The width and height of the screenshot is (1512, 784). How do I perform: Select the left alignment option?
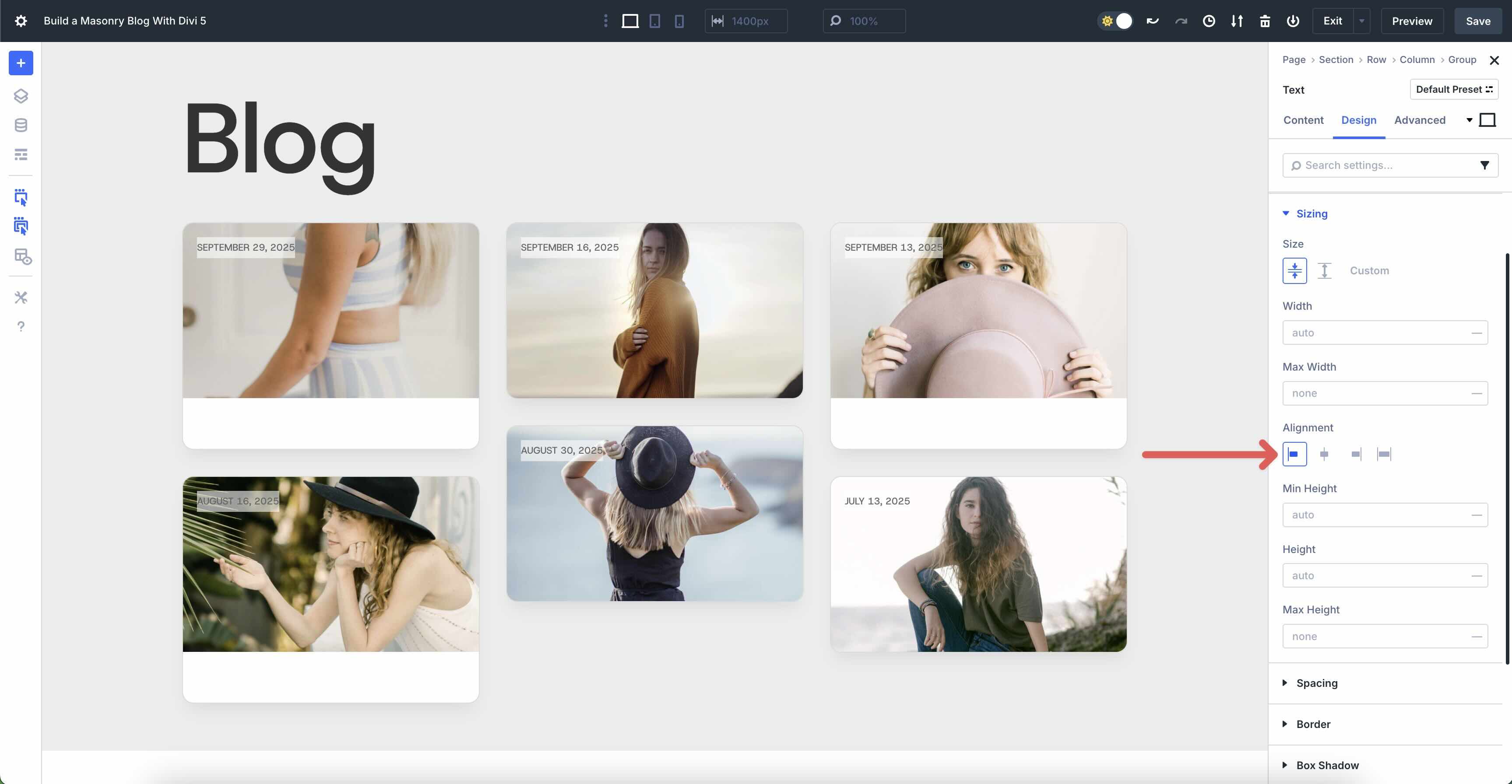pos(1295,454)
